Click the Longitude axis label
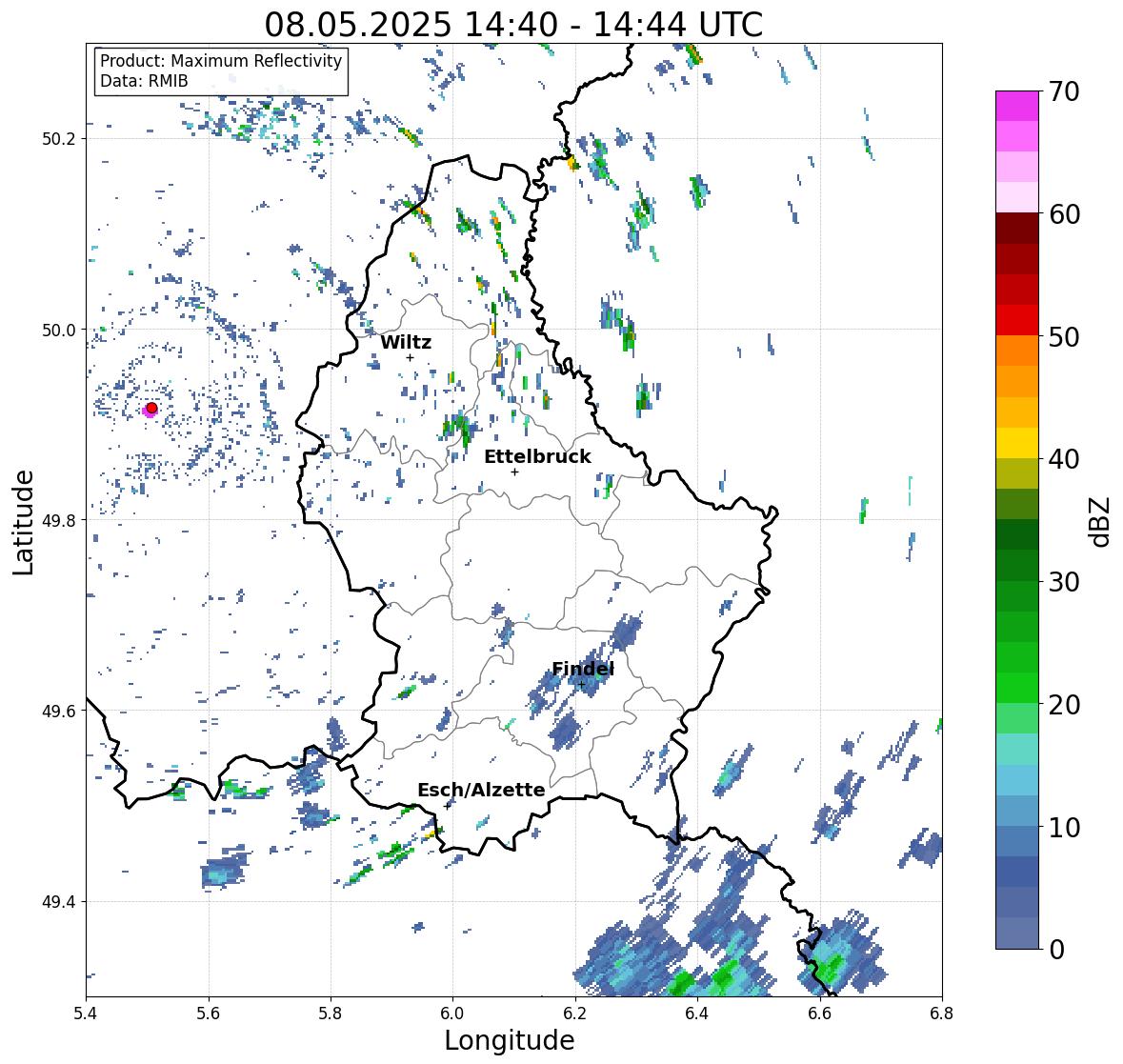 pyautogui.click(x=510, y=1040)
